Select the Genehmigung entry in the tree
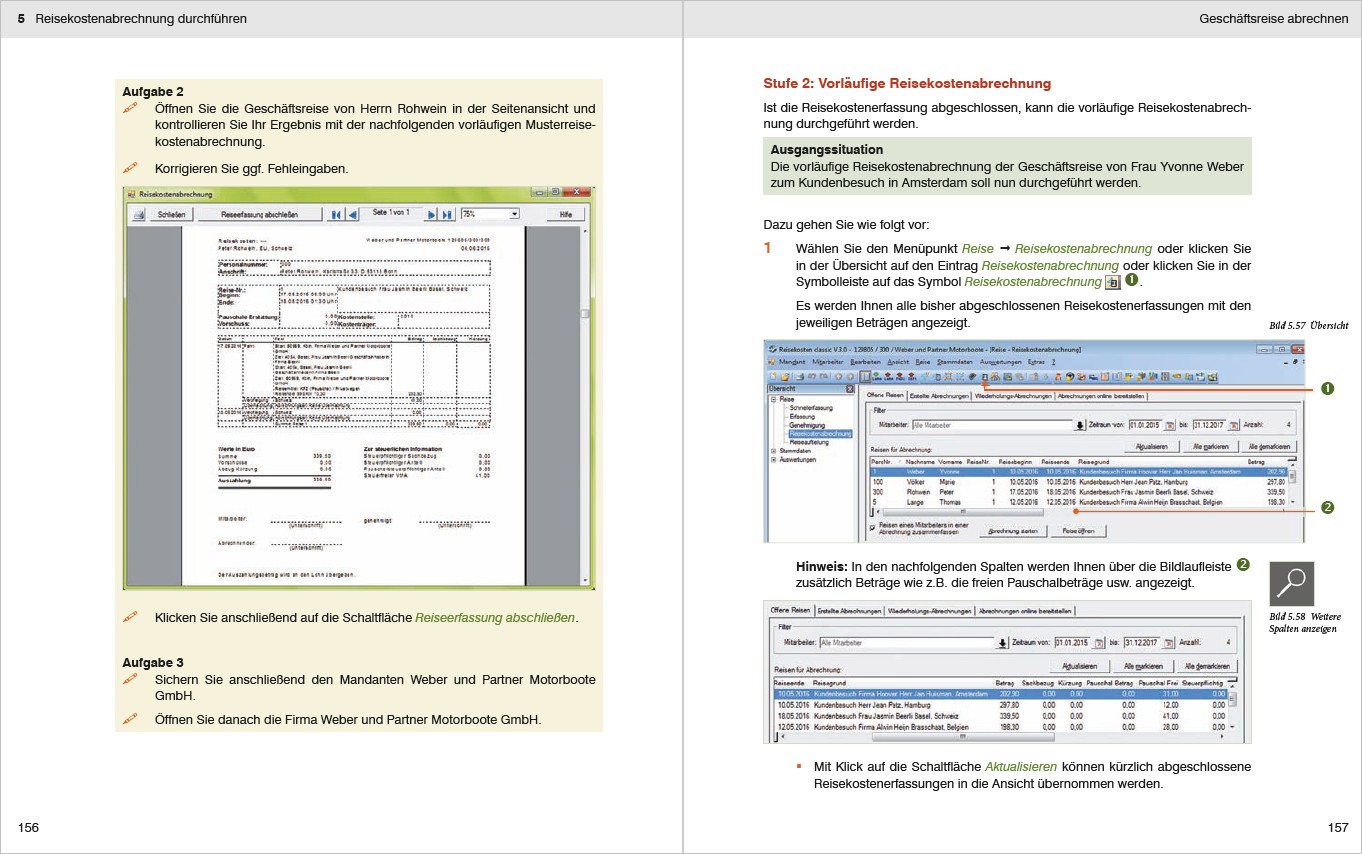1362x854 pixels. coord(807,425)
